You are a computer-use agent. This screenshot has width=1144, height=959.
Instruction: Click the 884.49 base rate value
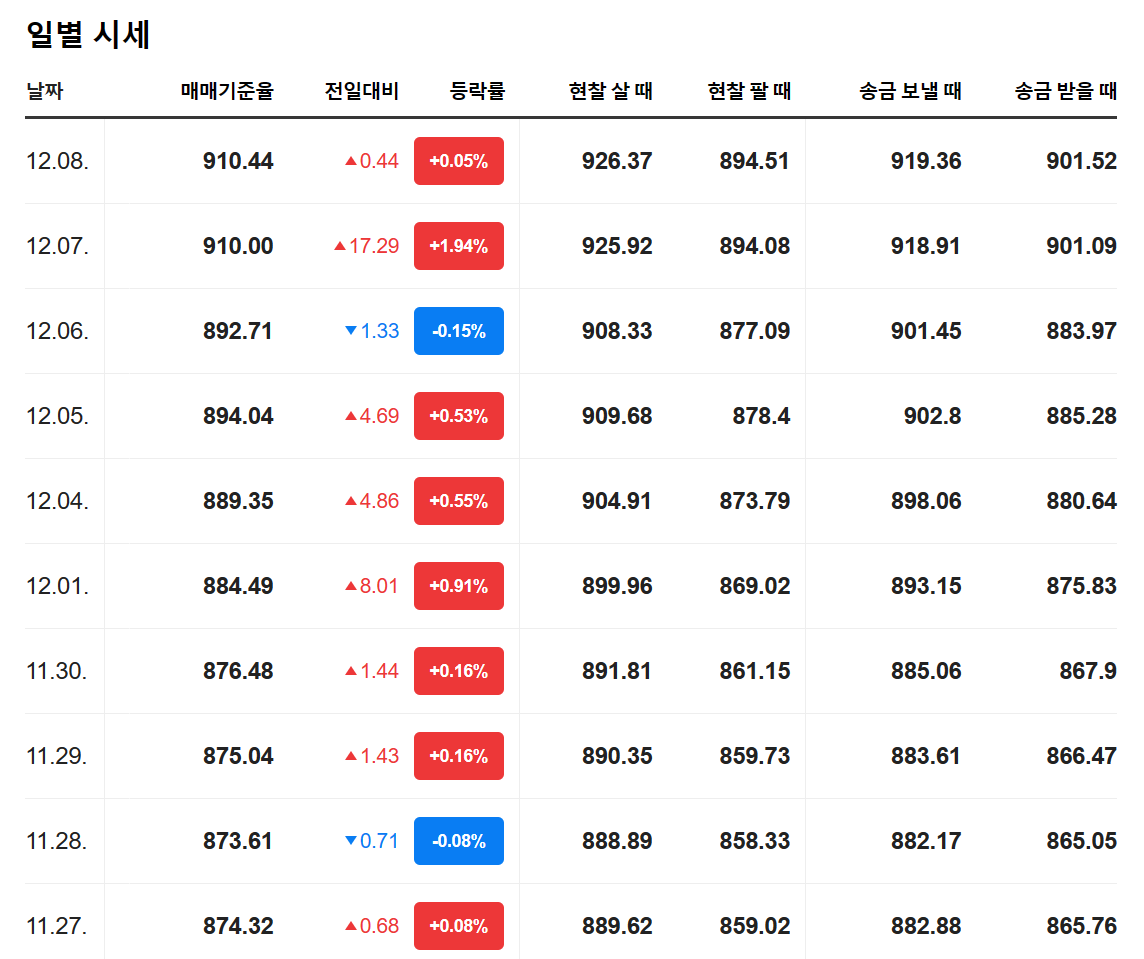click(238, 586)
